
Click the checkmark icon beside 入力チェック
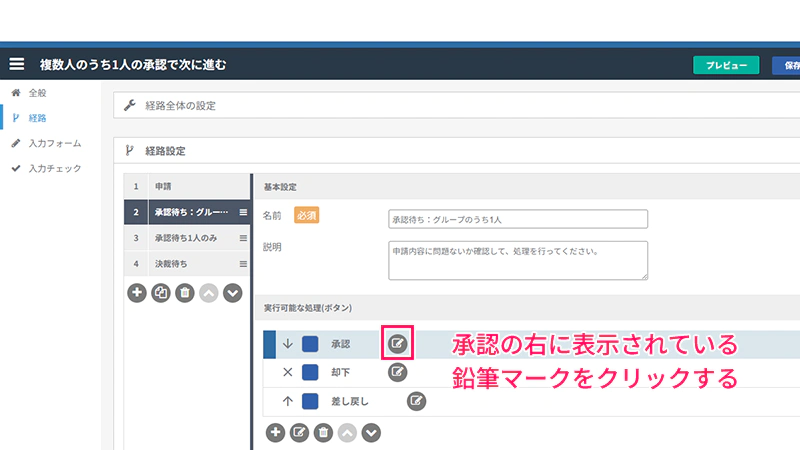pos(16,168)
